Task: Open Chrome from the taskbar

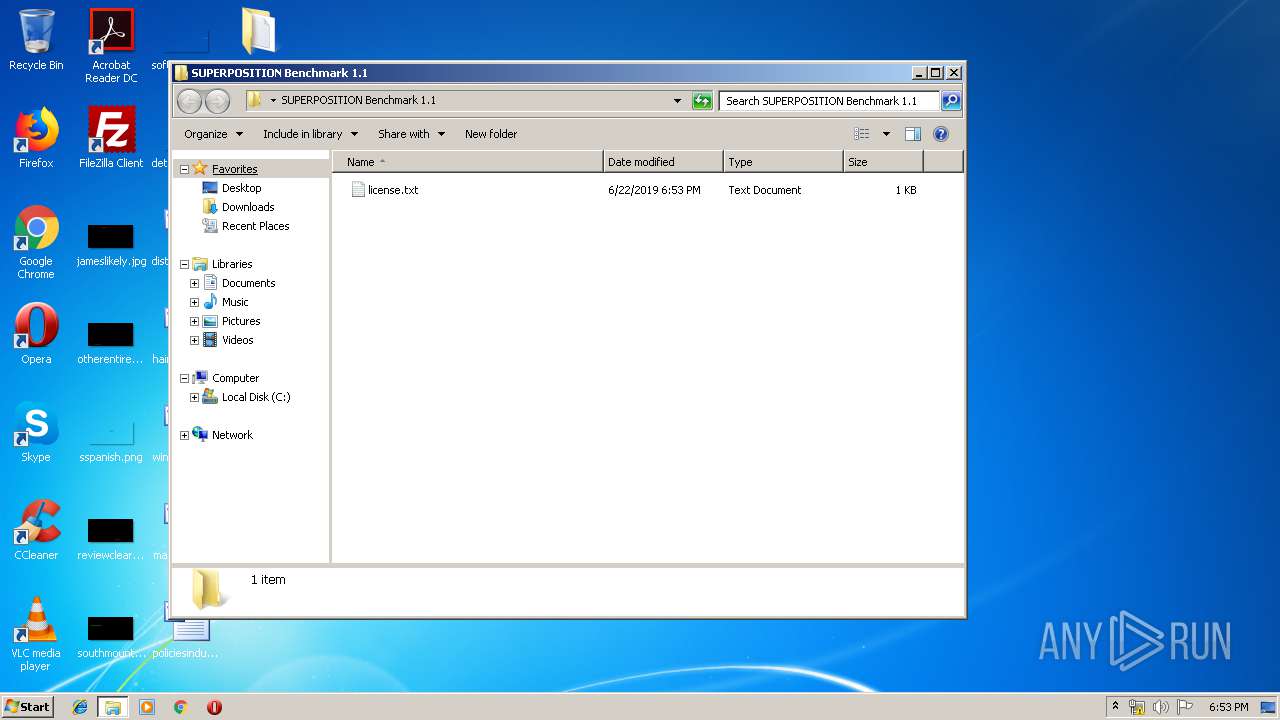Action: [x=180, y=707]
